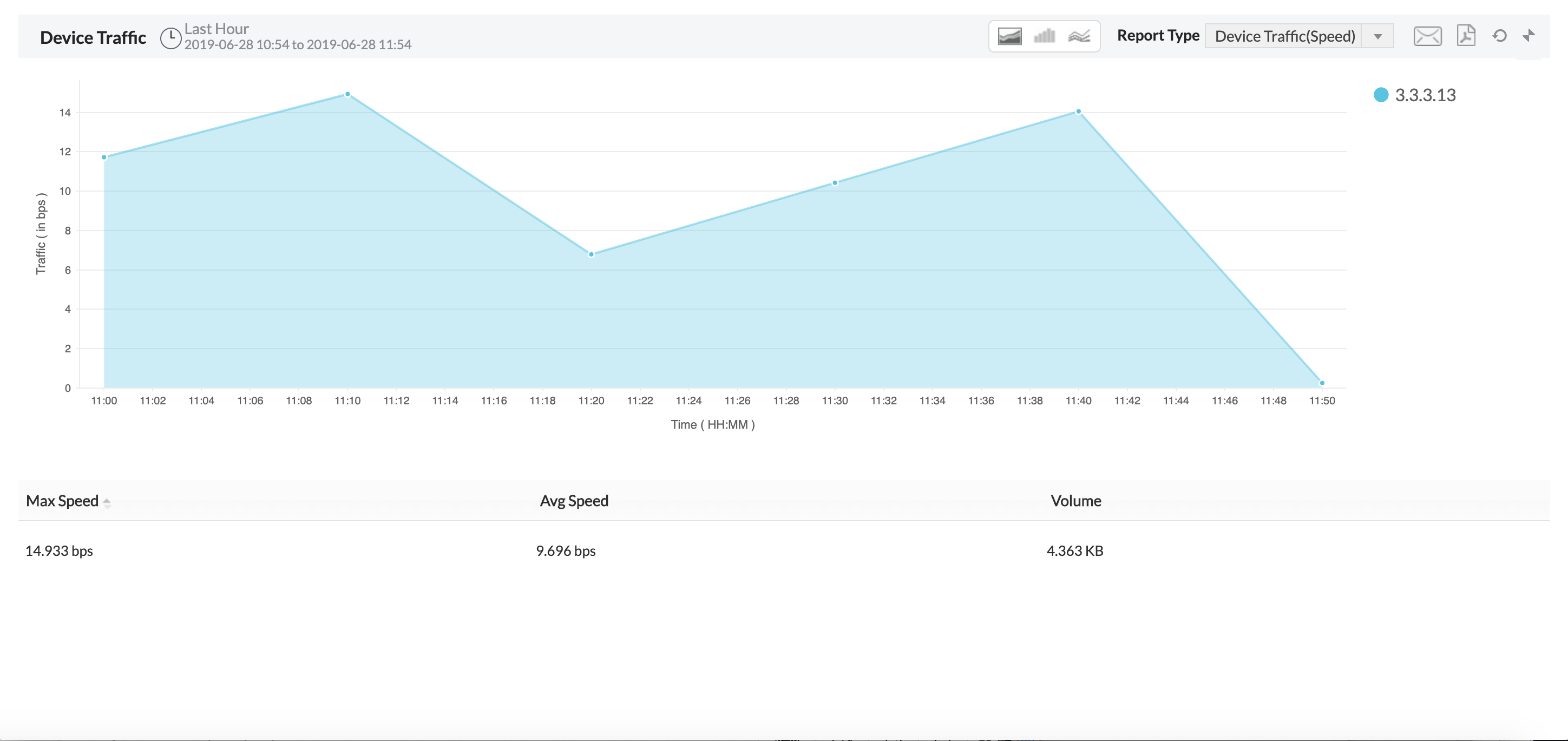Open the Report Type dropdown arrow

coord(1378,36)
